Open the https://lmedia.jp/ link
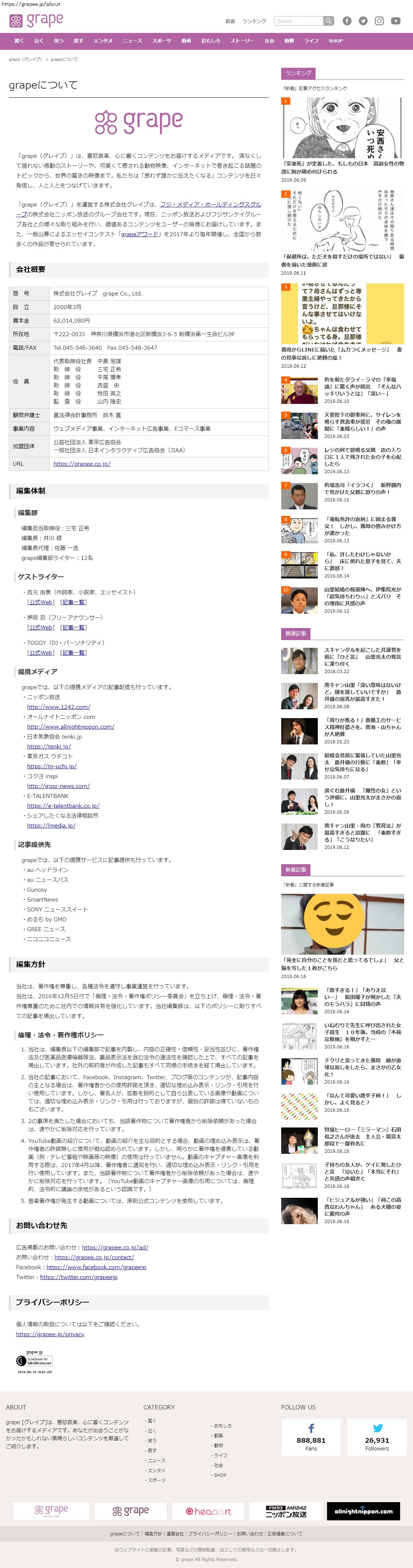This screenshot has height=1568, width=413. [x=51, y=825]
